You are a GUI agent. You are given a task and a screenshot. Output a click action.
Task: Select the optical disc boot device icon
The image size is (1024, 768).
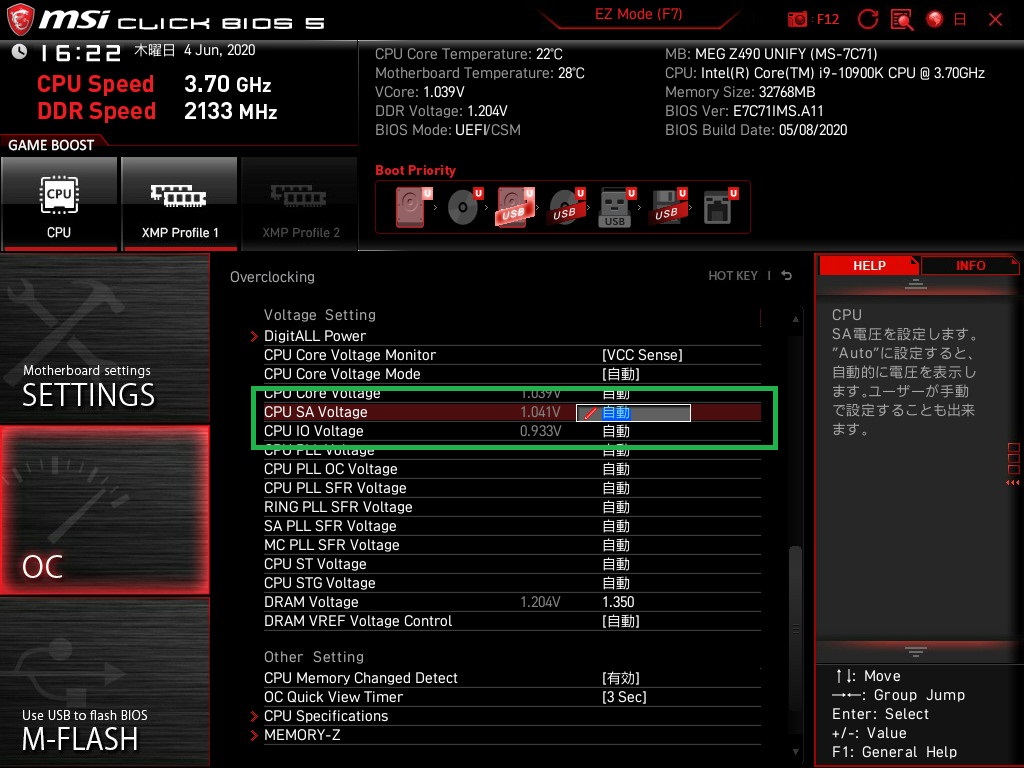[464, 207]
